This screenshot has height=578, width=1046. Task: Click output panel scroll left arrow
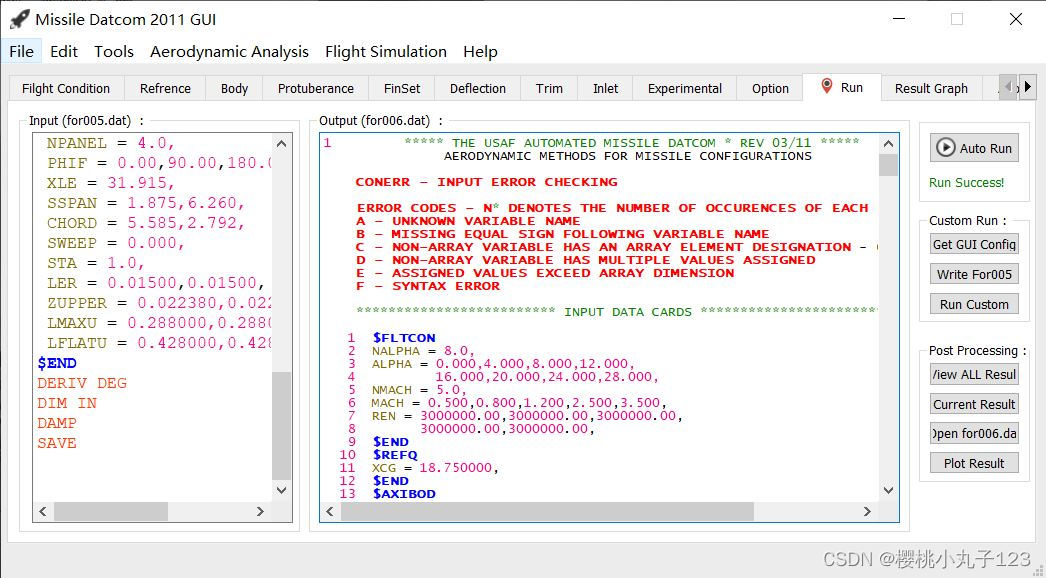click(x=330, y=511)
